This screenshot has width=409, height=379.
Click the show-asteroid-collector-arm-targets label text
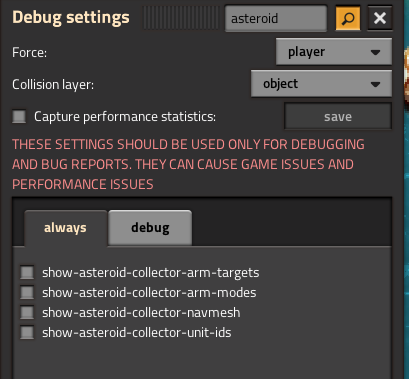[151, 273]
